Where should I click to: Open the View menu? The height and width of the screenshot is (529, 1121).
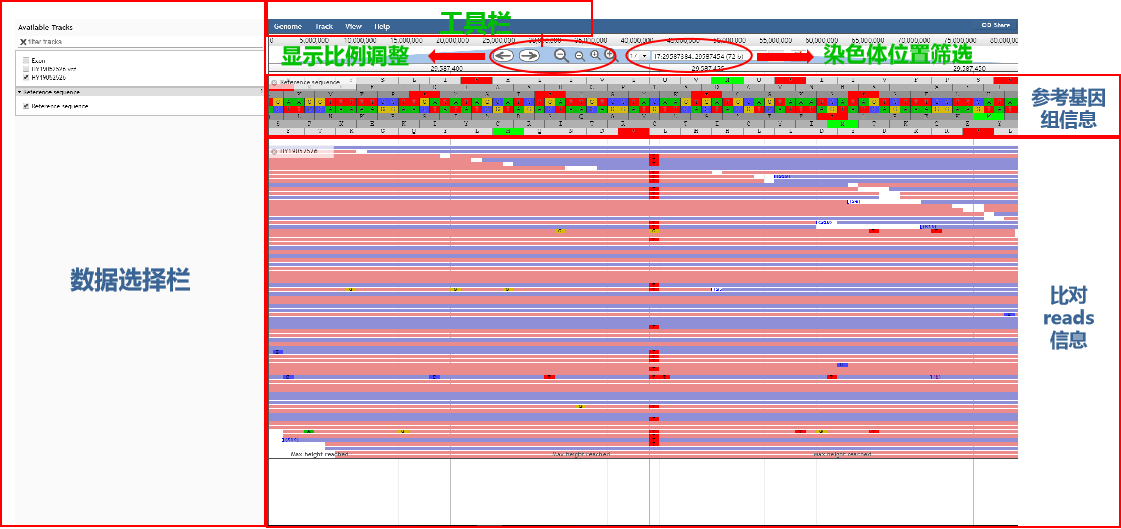tap(353, 26)
